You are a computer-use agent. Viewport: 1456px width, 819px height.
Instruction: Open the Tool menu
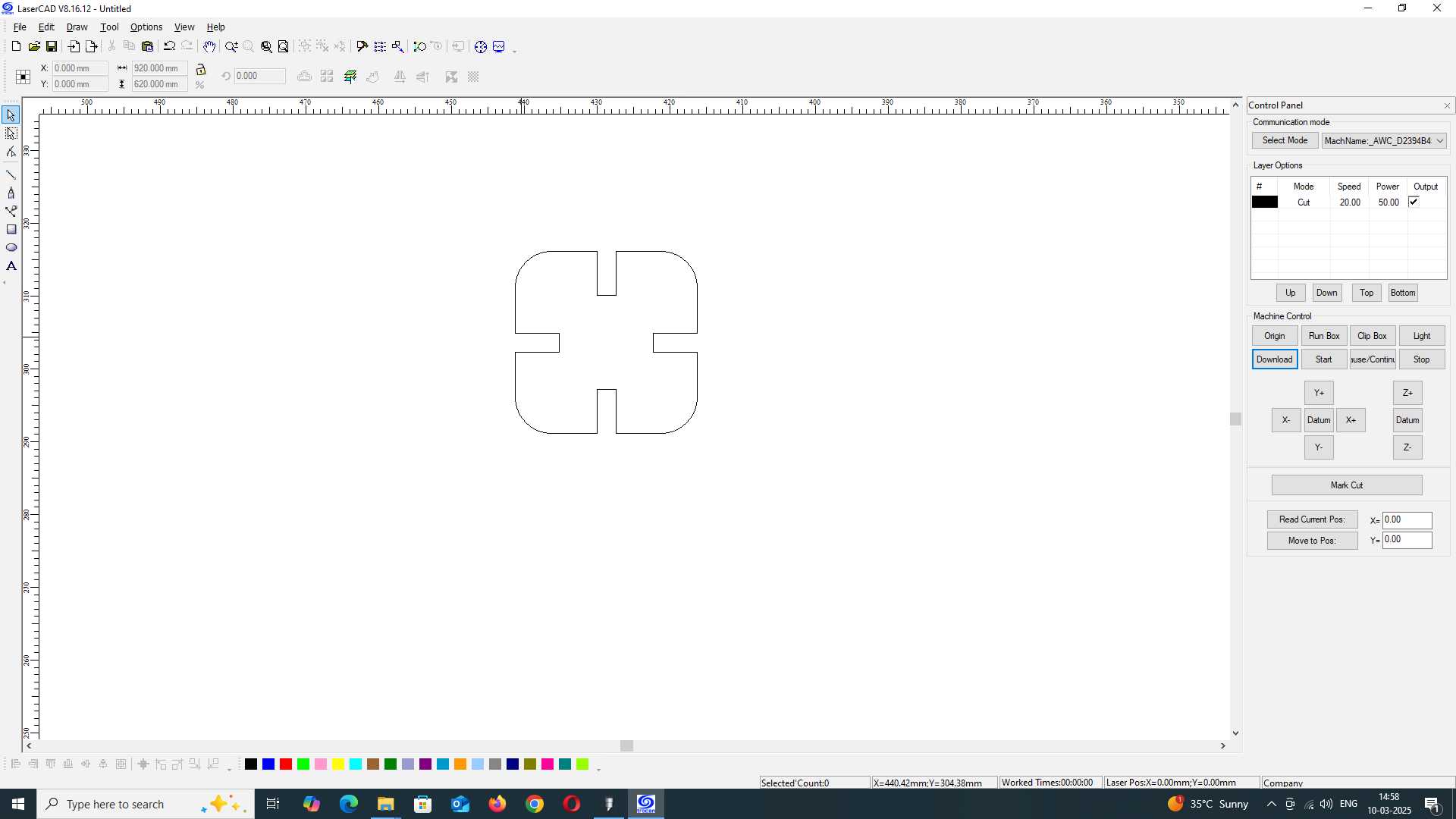[x=109, y=27]
